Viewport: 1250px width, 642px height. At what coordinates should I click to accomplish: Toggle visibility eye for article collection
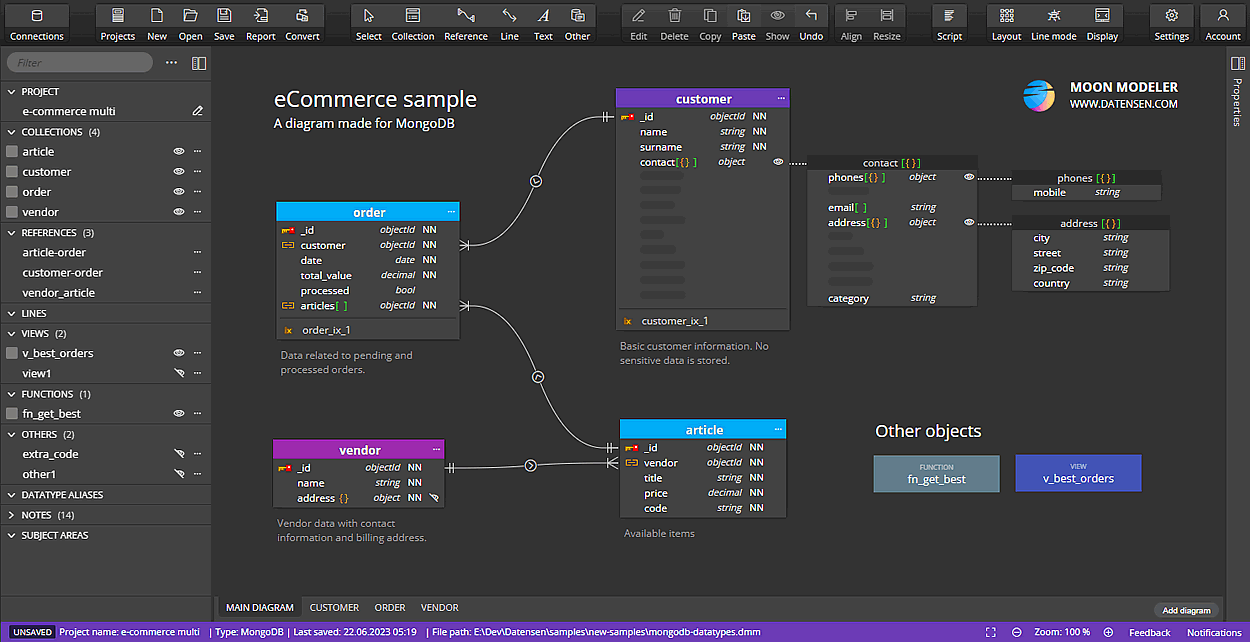tap(179, 152)
